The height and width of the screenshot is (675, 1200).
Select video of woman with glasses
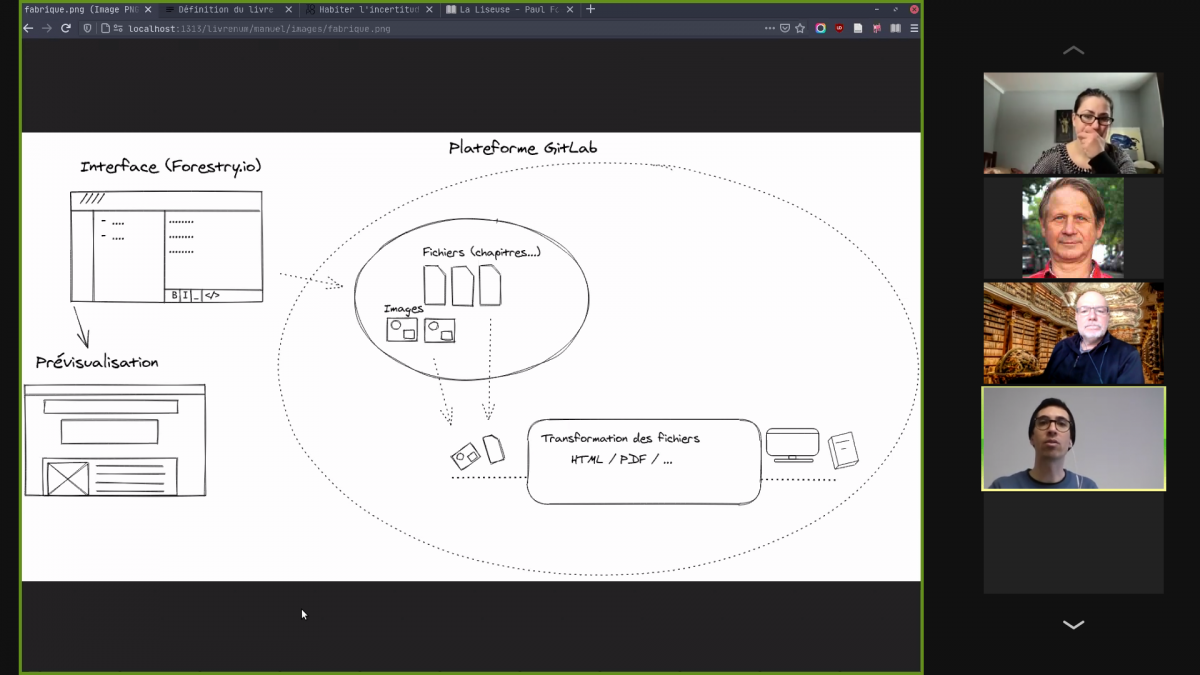[1073, 123]
